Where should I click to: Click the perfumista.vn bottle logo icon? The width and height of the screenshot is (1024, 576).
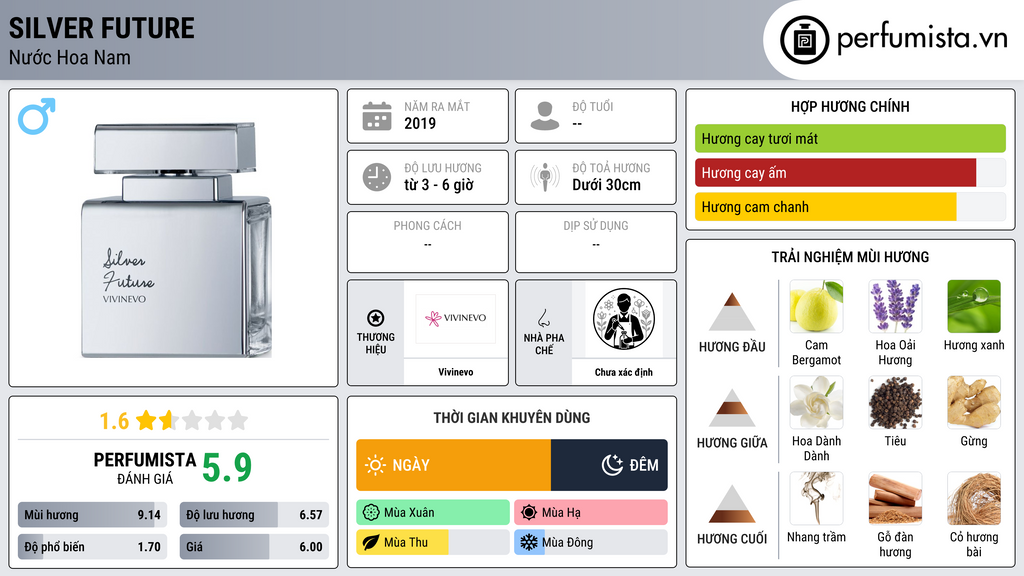[x=804, y=40]
